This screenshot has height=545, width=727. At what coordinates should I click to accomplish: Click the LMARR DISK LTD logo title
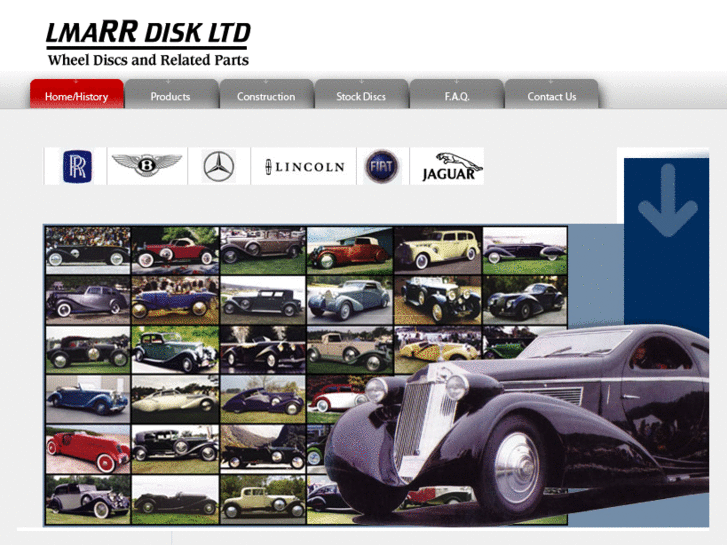pyautogui.click(x=148, y=34)
